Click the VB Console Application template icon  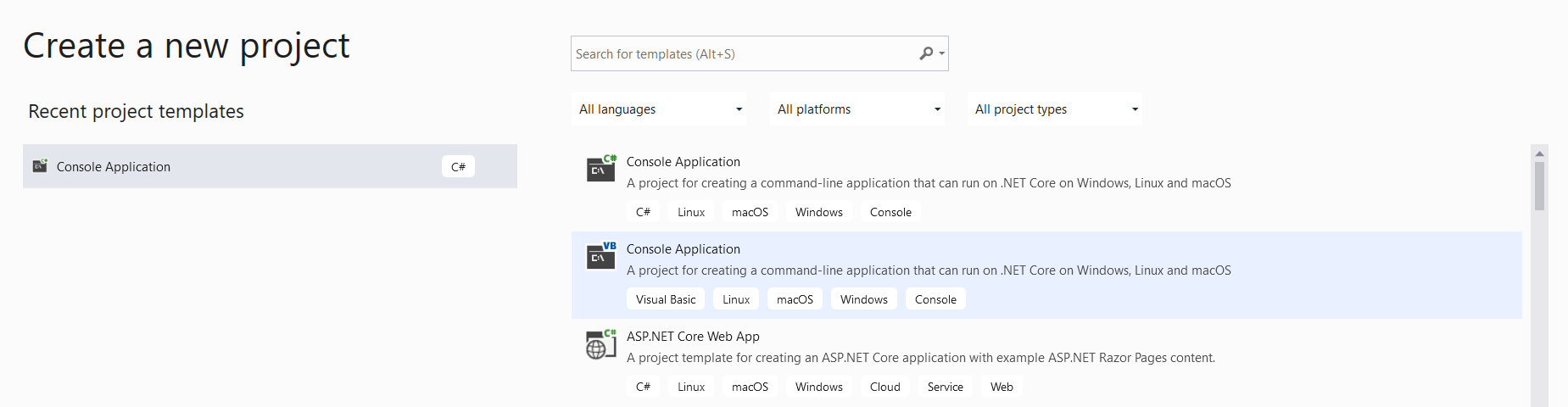[601, 255]
